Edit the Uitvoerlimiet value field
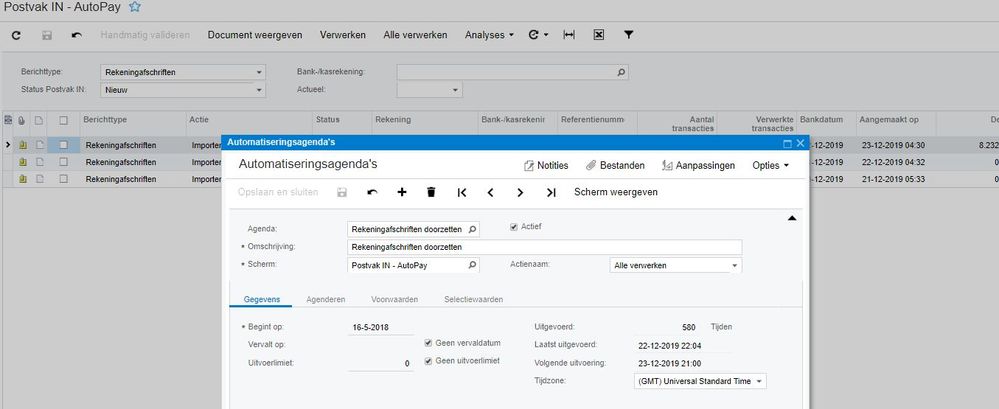Viewport: 999px width, 409px height. pyautogui.click(x=380, y=364)
